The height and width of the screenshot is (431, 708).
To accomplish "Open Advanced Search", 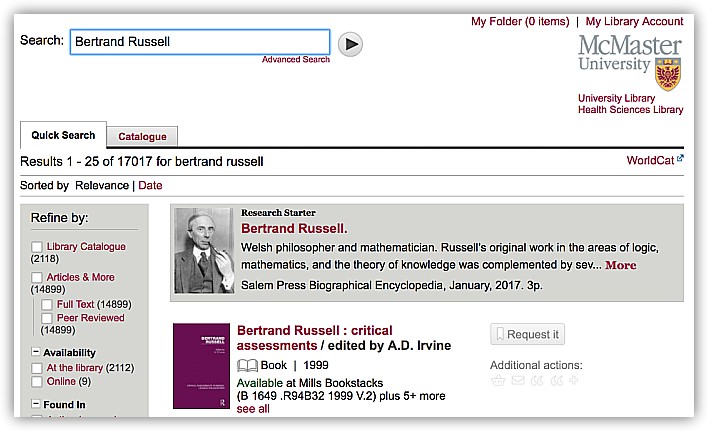I will coord(296,59).
